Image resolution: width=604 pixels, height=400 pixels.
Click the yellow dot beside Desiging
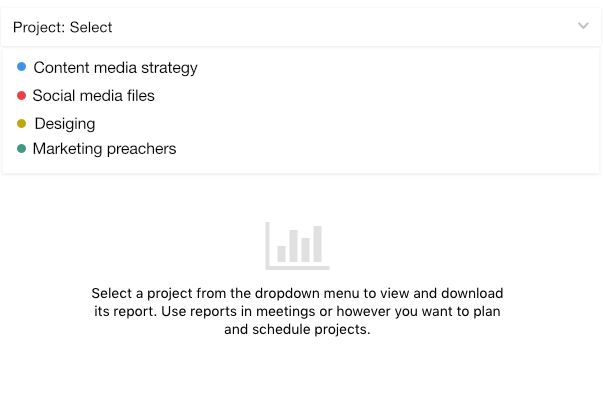coord(22,124)
